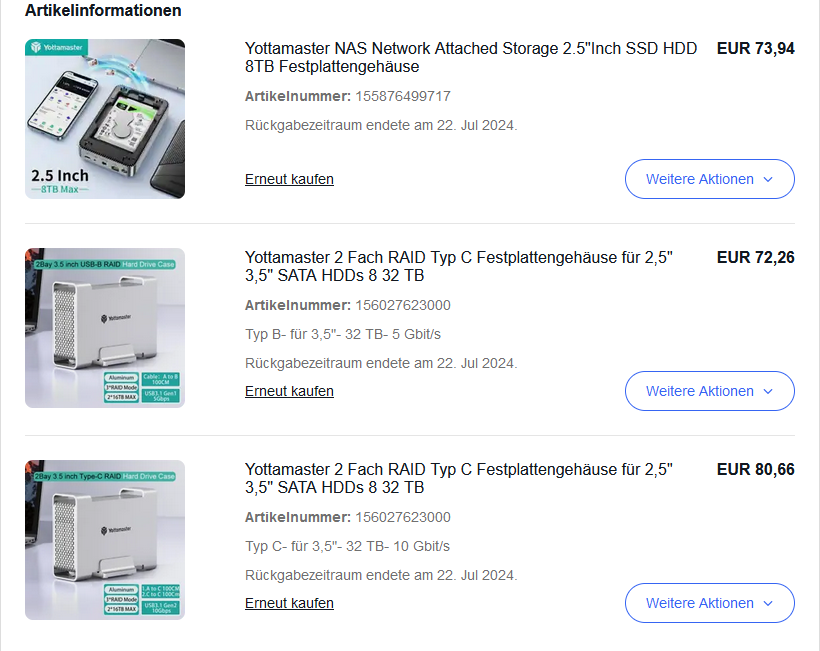Screen dimensions: 820x651
Task: Click the chevron arrow in first Weitere Aktionen
Action: 768,179
